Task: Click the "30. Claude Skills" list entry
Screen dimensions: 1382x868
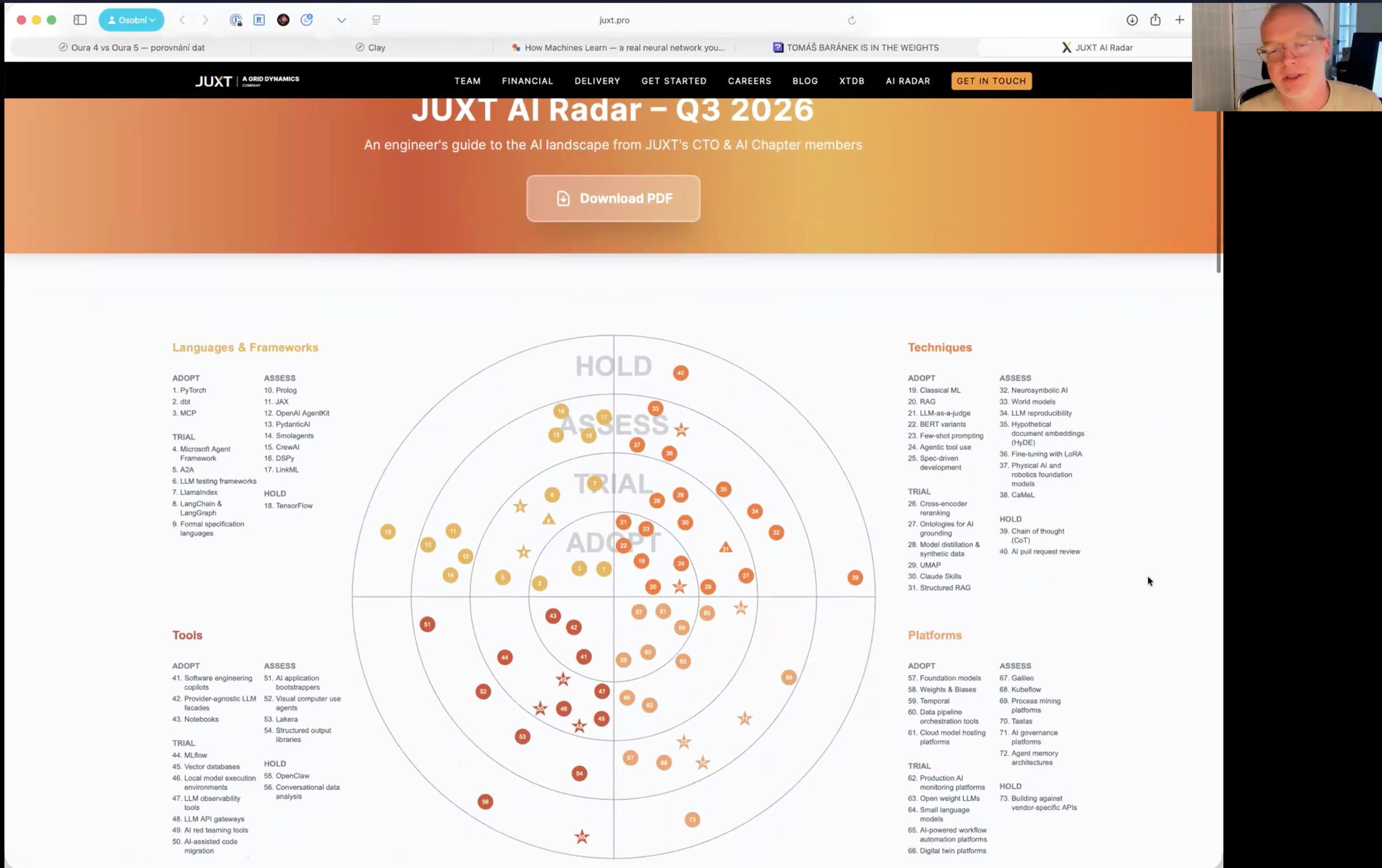Action: [934, 576]
